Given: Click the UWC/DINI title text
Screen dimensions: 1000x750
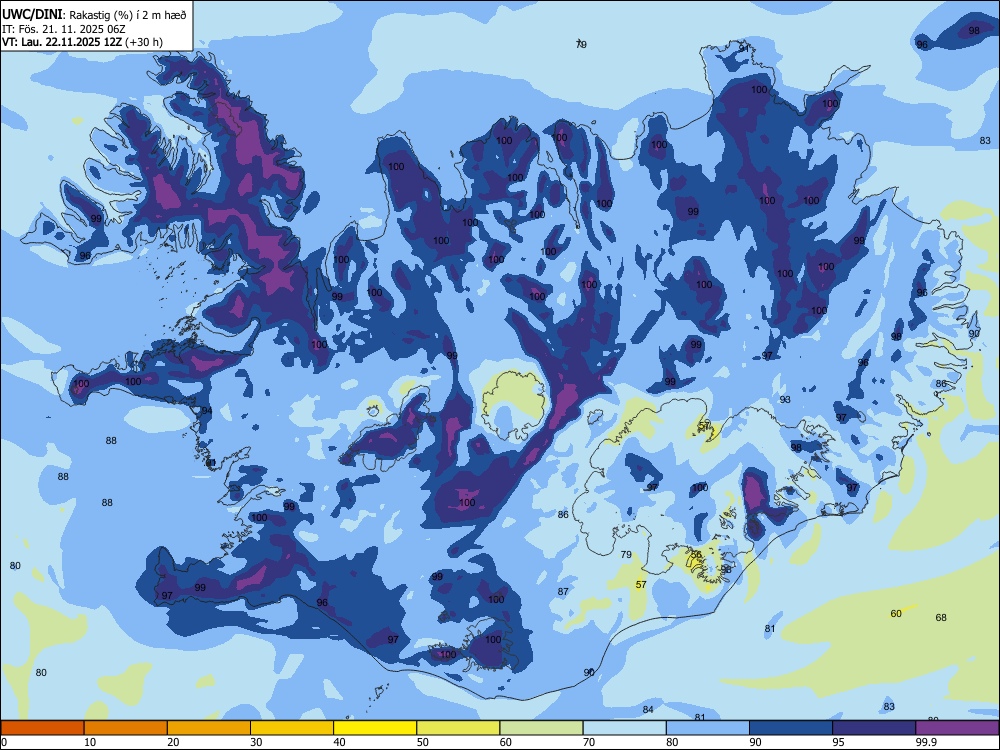Looking at the screenshot, I should [x=33, y=15].
